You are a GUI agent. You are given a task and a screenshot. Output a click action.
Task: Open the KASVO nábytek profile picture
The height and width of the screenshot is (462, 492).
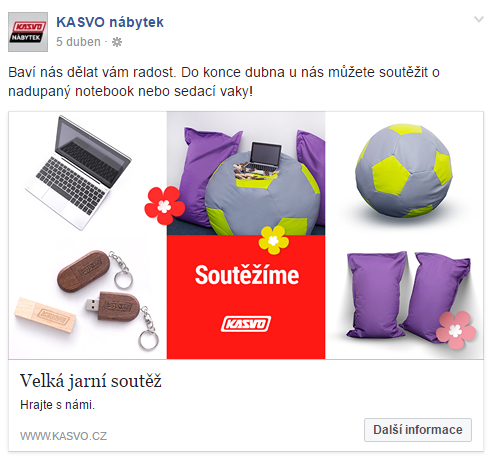point(28,32)
